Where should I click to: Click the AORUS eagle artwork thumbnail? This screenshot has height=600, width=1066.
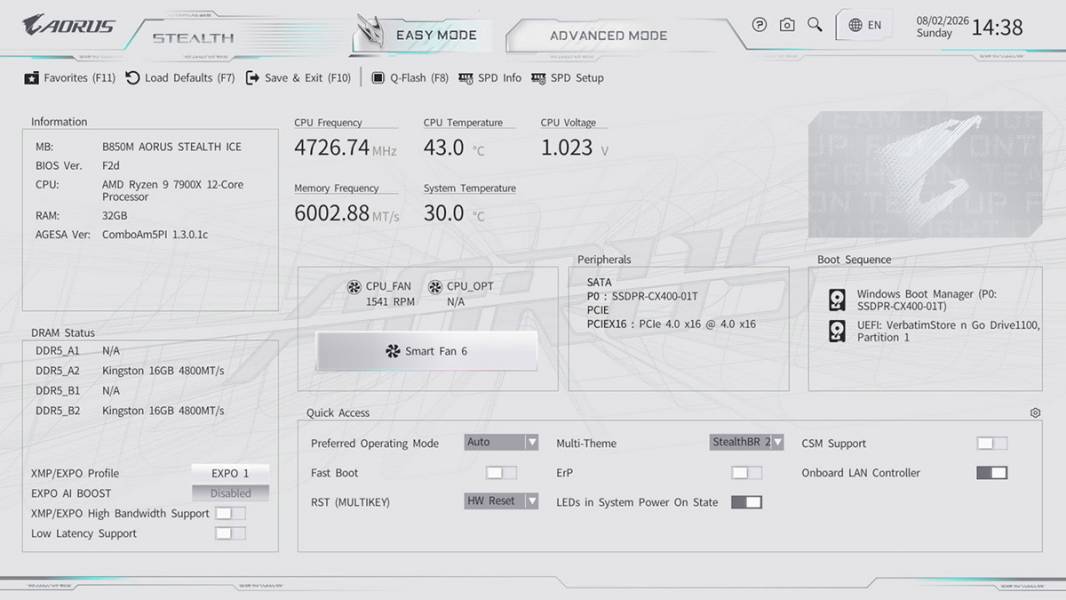click(925, 175)
